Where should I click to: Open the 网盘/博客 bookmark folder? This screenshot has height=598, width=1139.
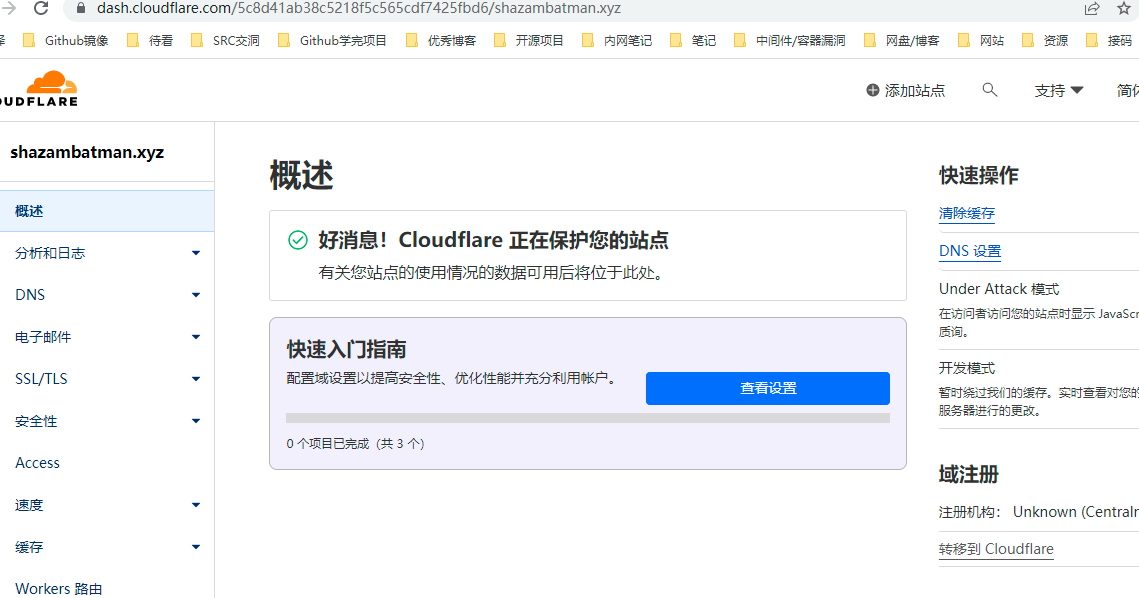pyautogui.click(x=901, y=41)
